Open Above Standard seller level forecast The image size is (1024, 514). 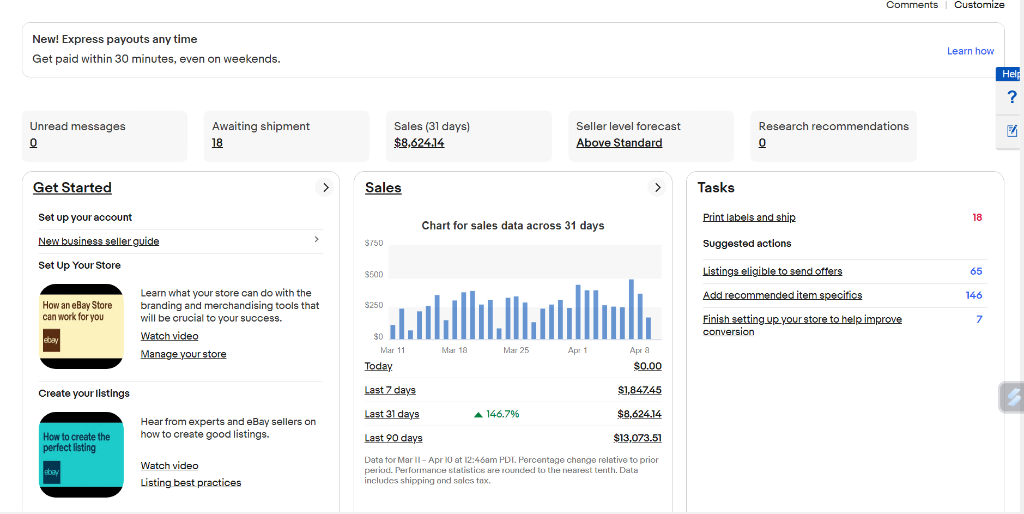[x=619, y=143]
